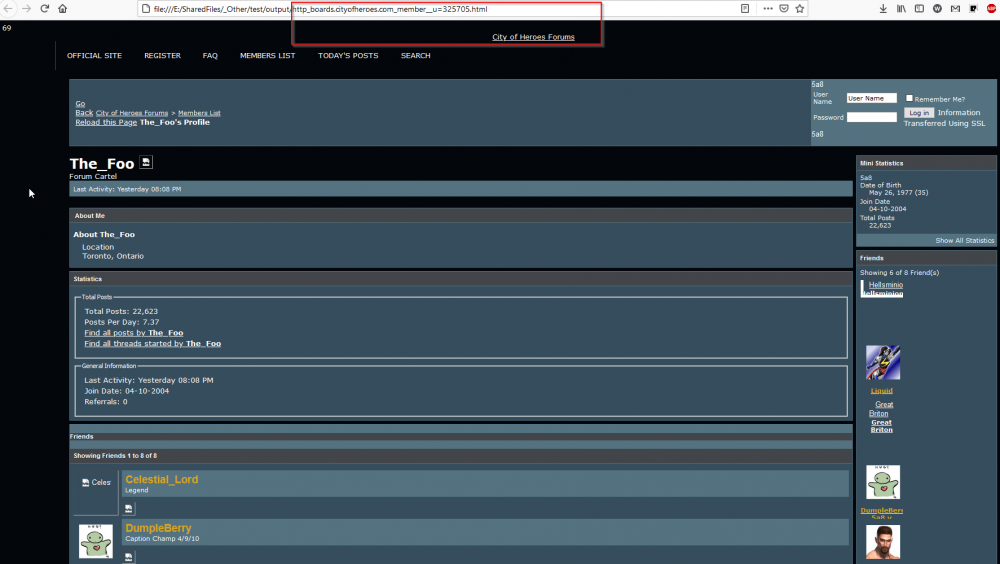Bookmark this page with star icon
1000x564 pixels.
coord(800,8)
